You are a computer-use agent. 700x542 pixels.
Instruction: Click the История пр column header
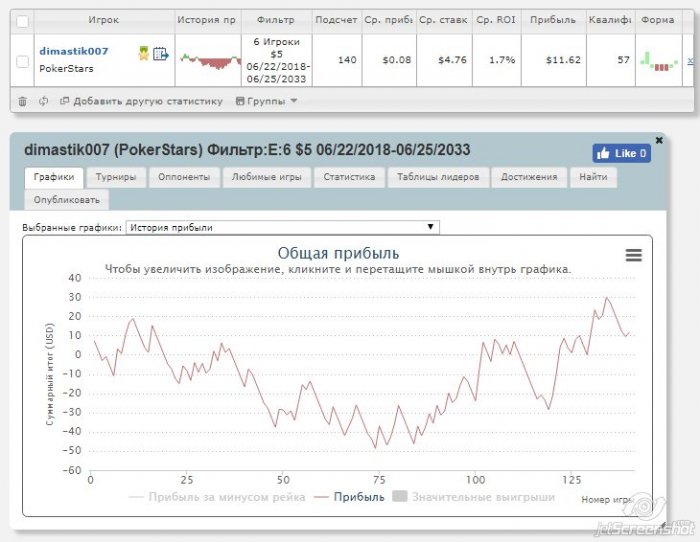coord(207,20)
